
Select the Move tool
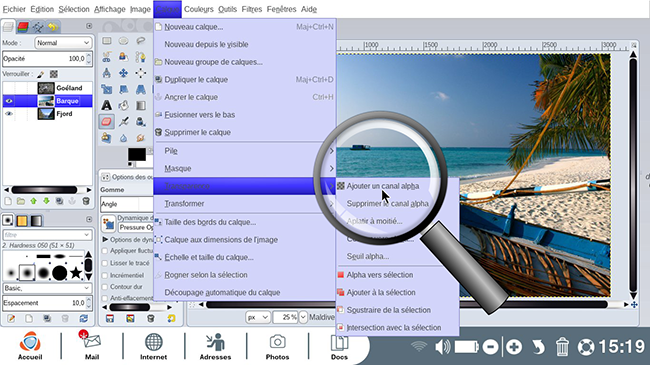click(x=124, y=73)
